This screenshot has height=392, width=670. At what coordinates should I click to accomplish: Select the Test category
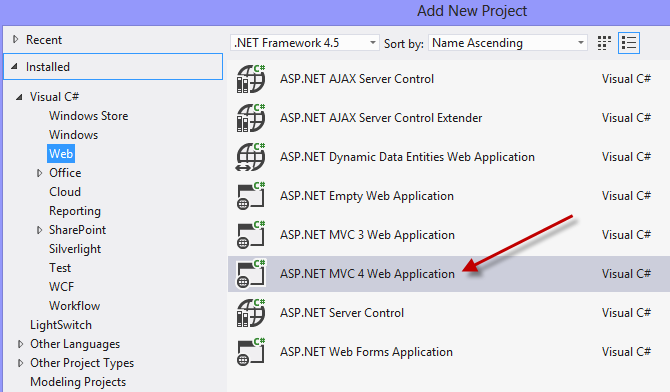pyautogui.click(x=60, y=268)
